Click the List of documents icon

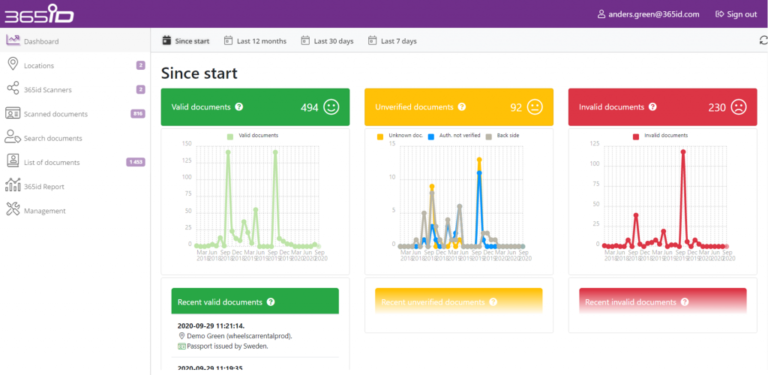[13, 161]
